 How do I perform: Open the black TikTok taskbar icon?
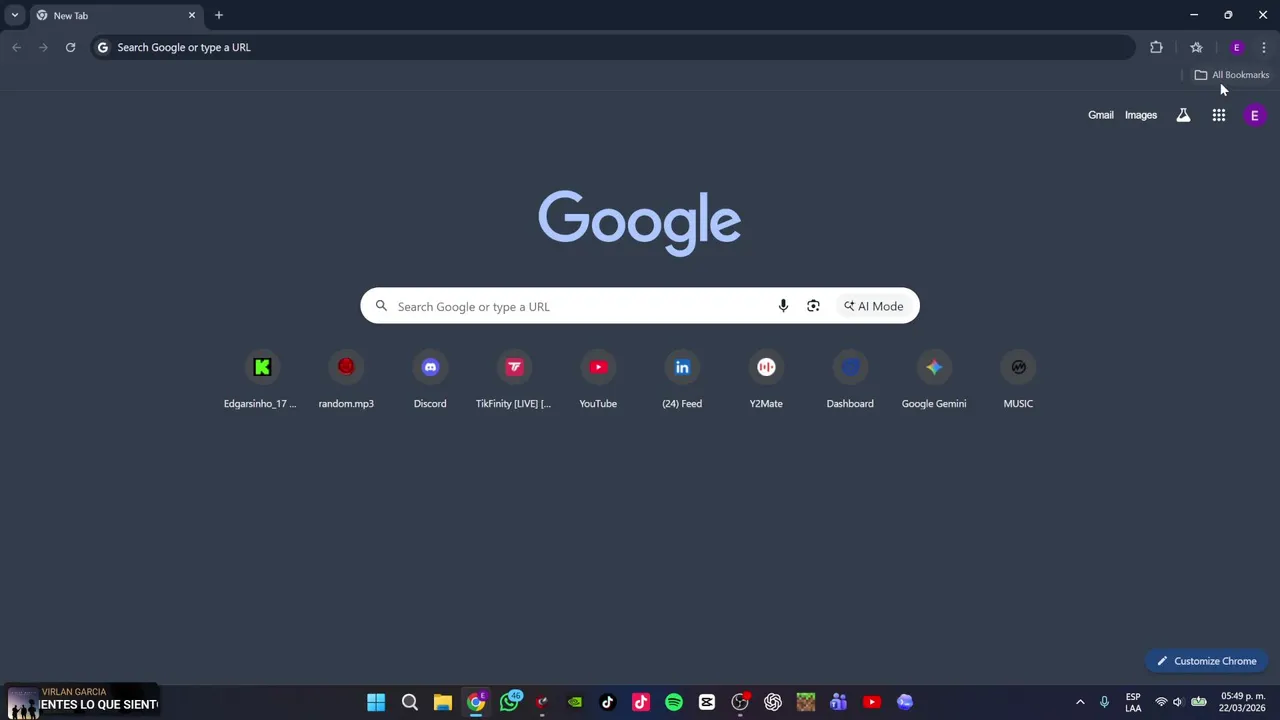tap(608, 702)
